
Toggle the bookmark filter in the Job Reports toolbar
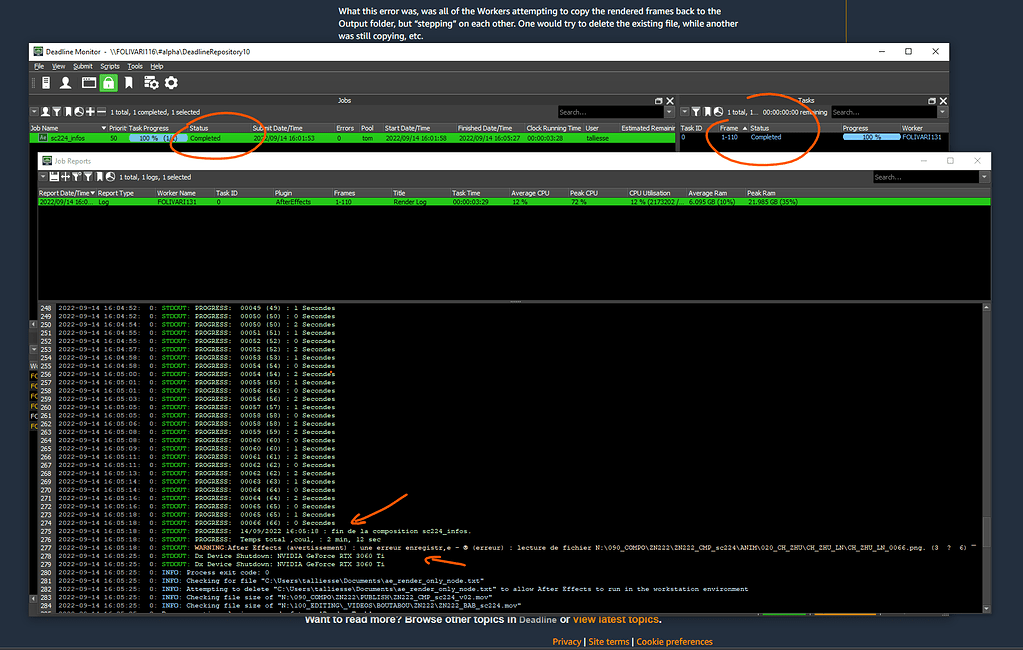99,177
